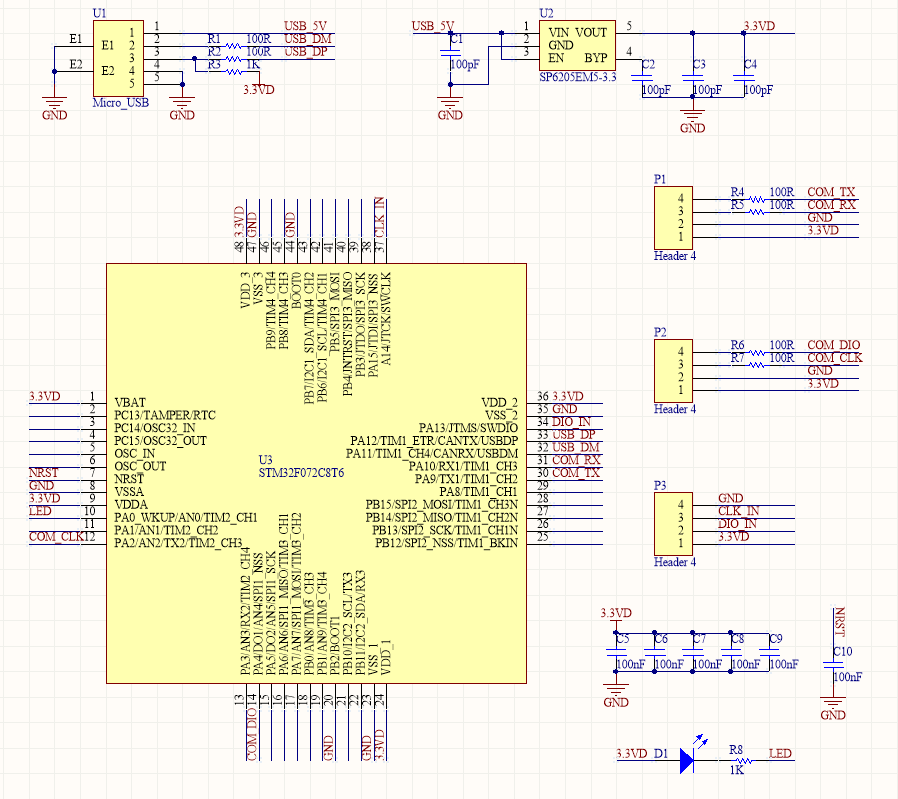Click the COM_TX net label at header P1
The image size is (898, 799).
[831, 192]
